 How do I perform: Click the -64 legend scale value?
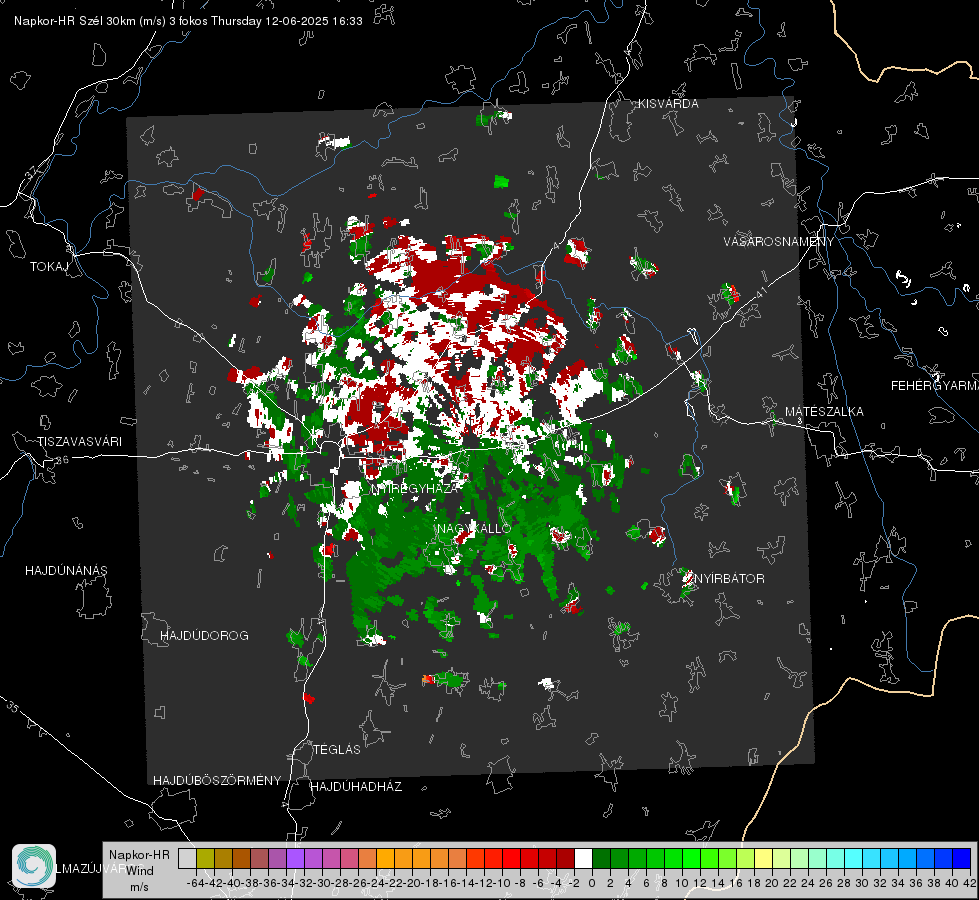[196, 884]
